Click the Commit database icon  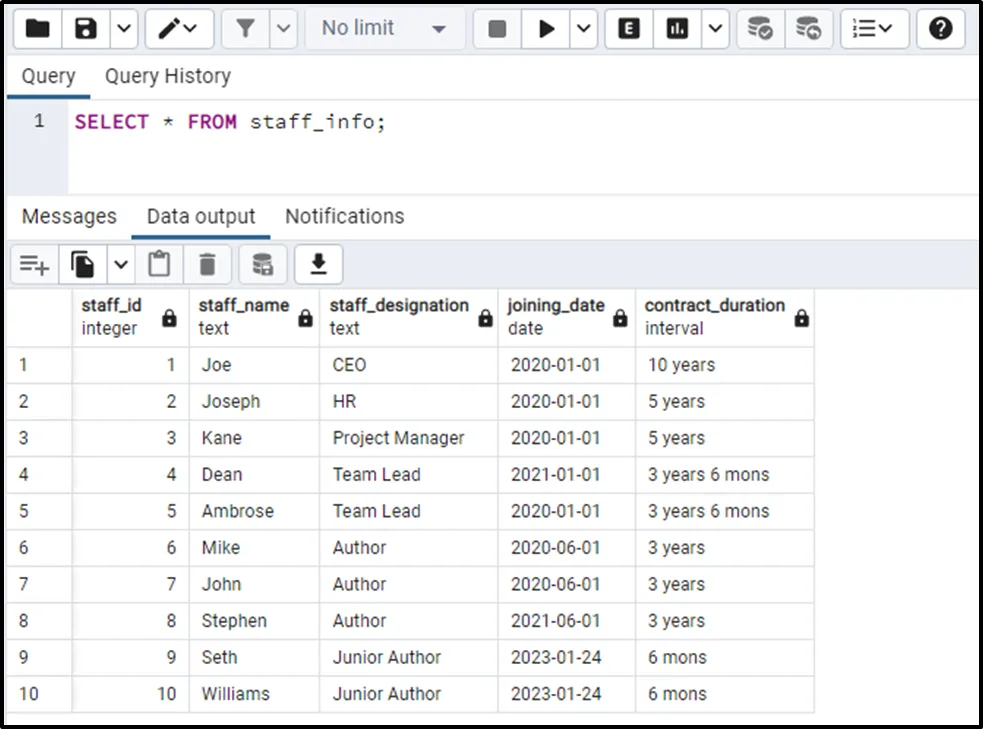(760, 29)
